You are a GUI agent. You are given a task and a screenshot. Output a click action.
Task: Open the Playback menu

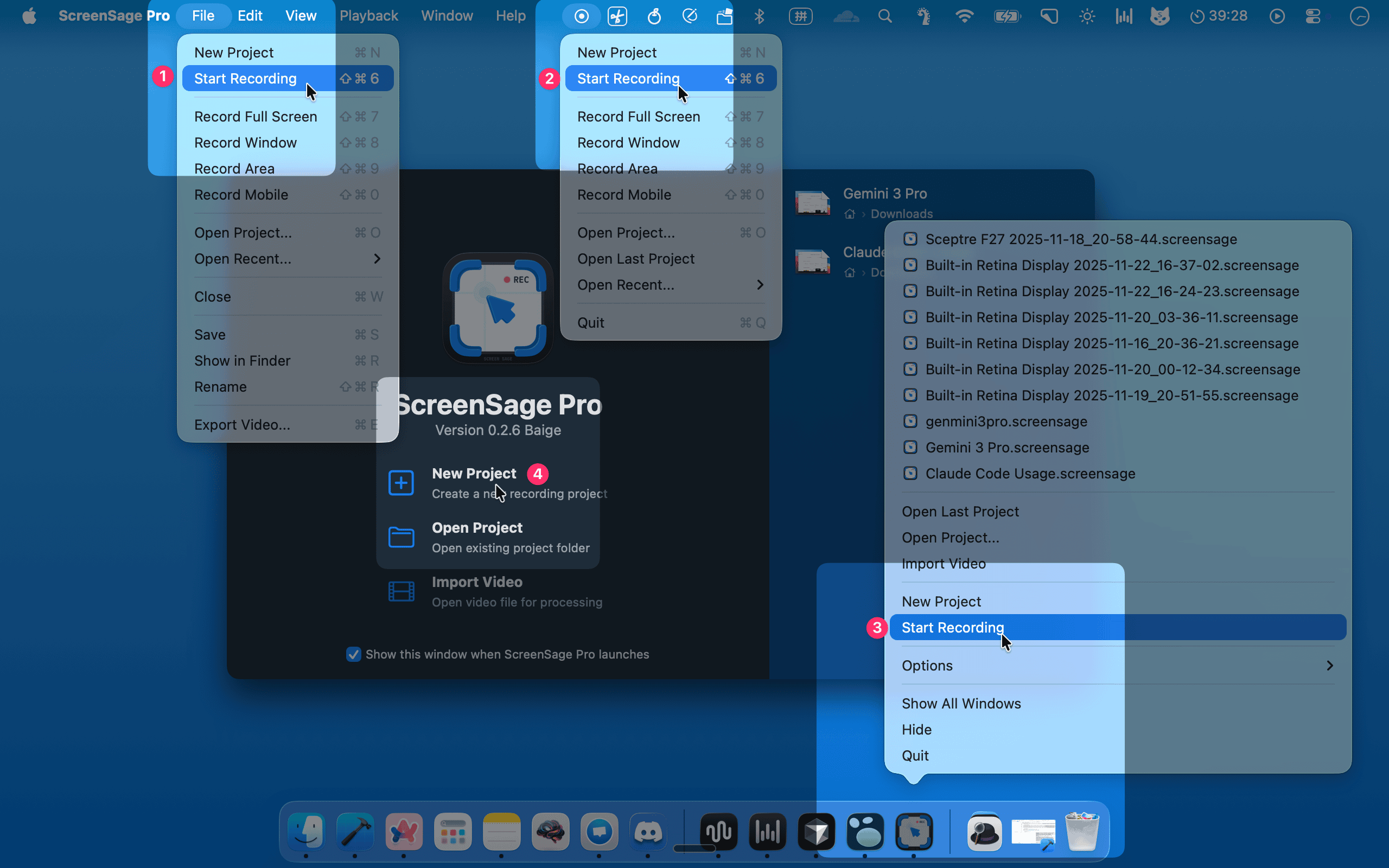coord(368,16)
